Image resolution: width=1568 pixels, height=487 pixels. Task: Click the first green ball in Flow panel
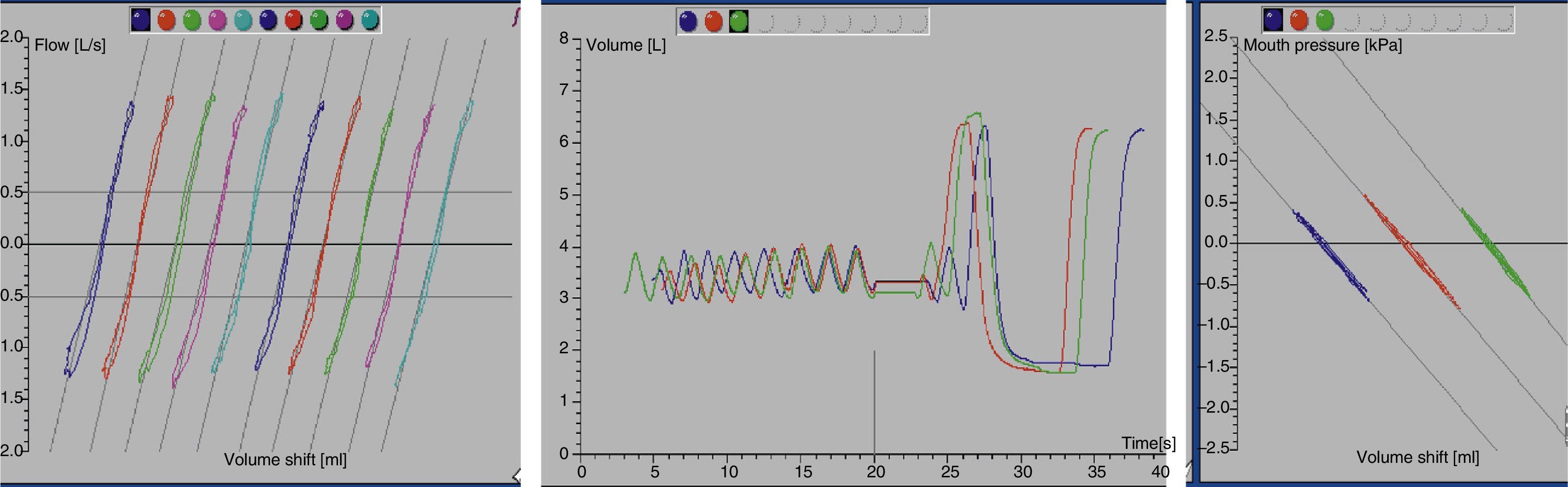(x=192, y=20)
